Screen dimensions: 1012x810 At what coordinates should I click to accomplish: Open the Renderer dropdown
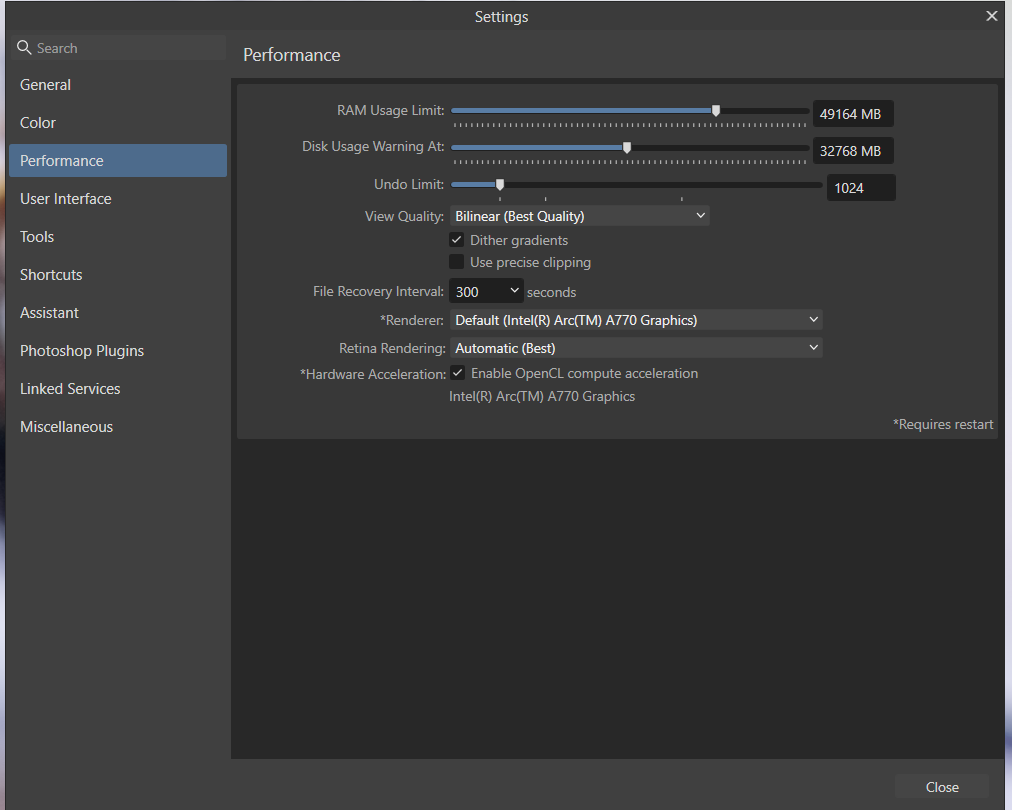(x=636, y=320)
